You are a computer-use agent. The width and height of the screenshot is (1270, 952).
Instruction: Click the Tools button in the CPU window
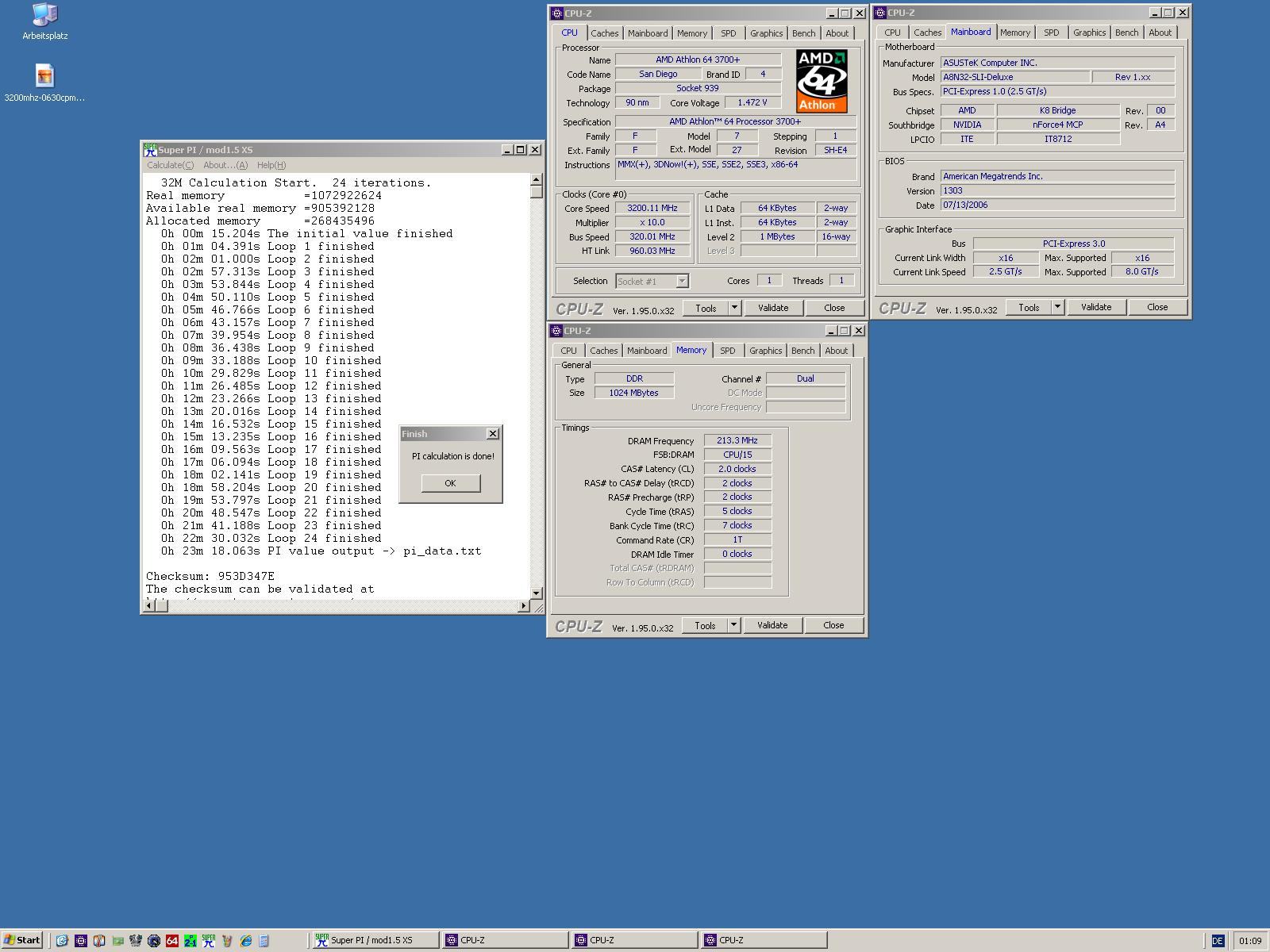click(x=706, y=308)
